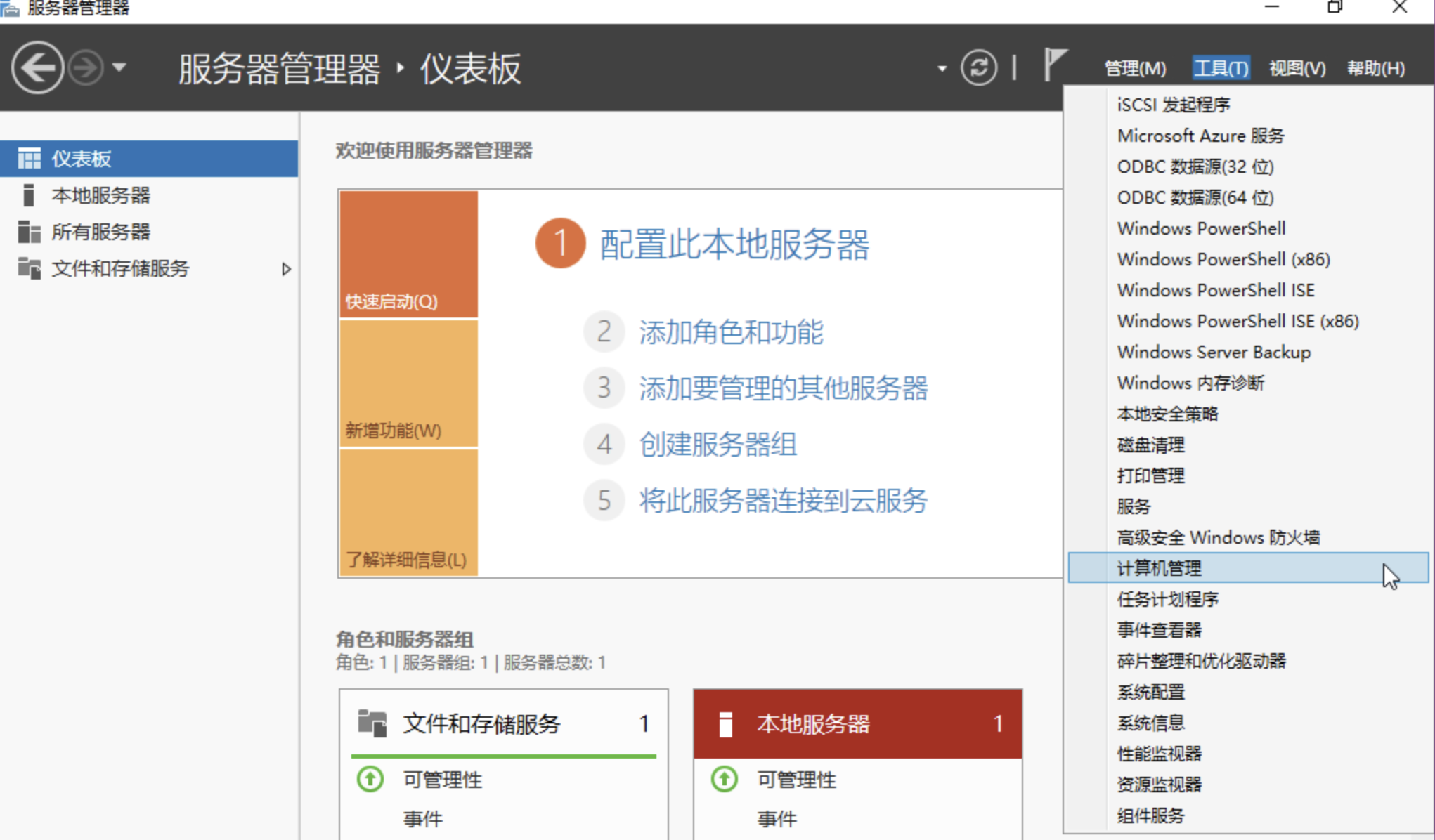Click the refresh dashboard icon
Viewport: 1435px width, 840px height.
[978, 68]
